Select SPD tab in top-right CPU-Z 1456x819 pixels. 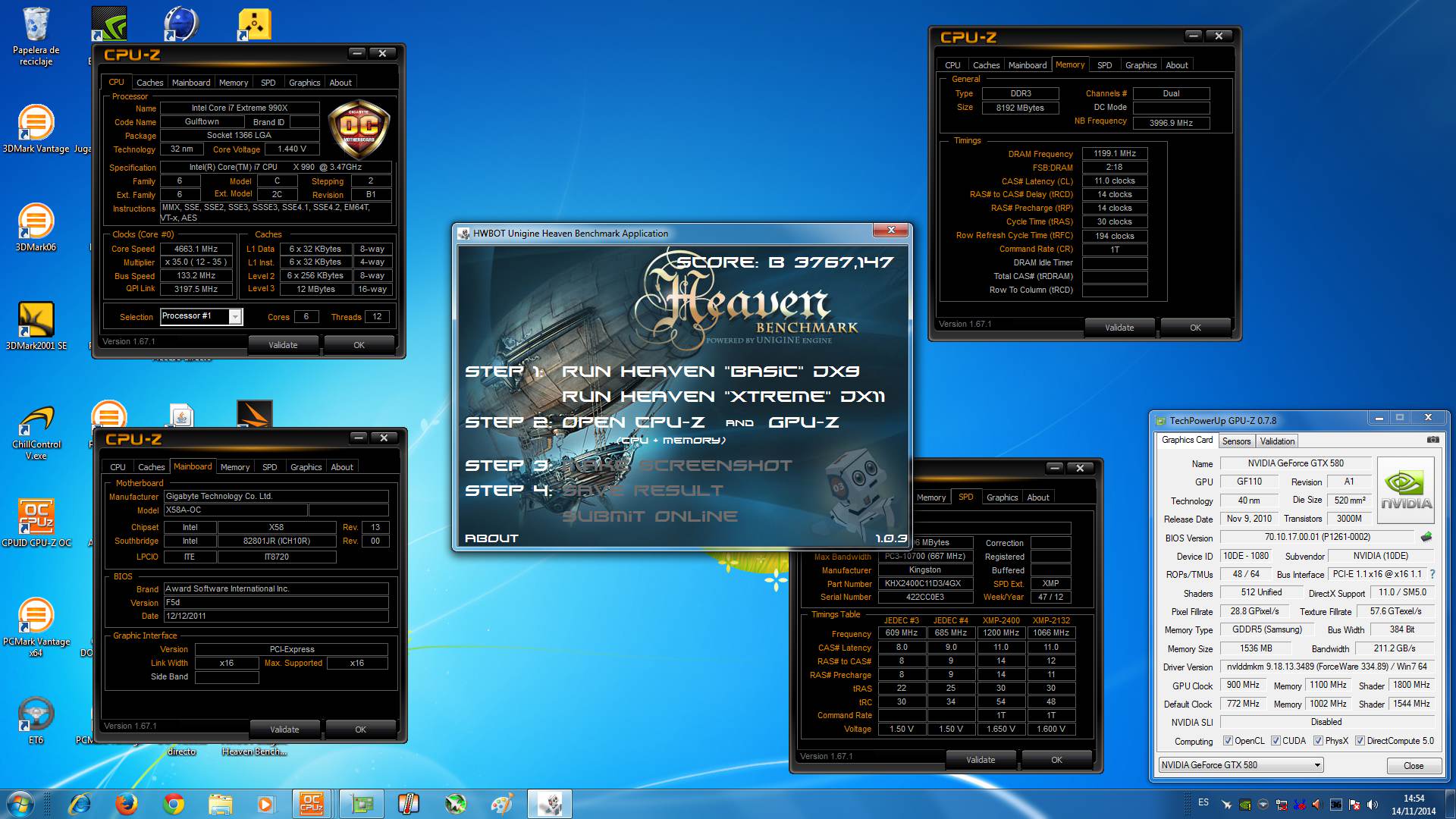[1104, 65]
